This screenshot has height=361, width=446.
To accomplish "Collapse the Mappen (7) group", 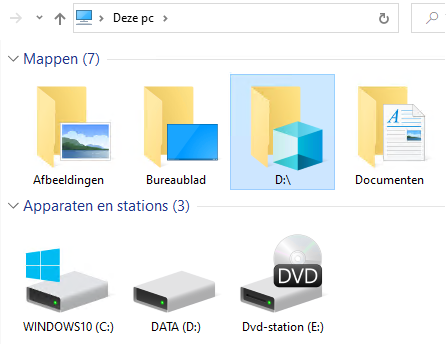I will 13,59.
